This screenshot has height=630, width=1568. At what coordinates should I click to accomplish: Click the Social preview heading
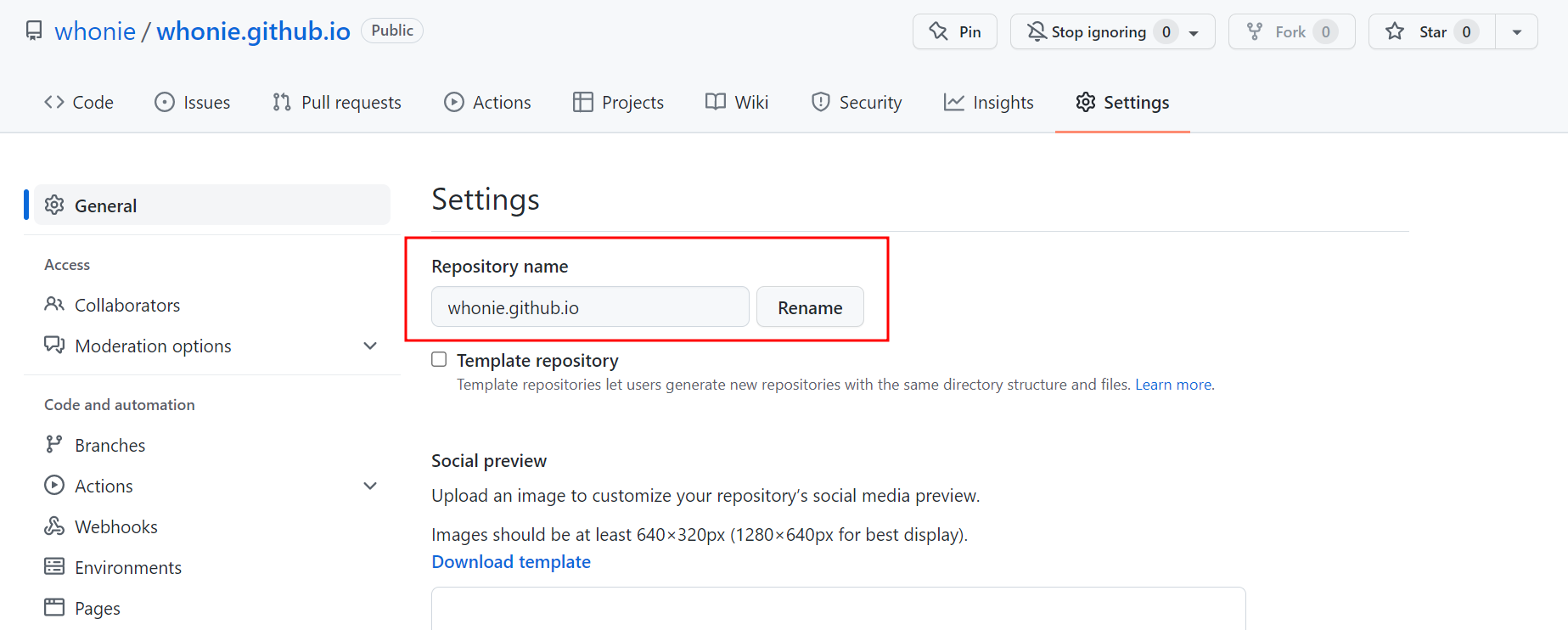489,460
